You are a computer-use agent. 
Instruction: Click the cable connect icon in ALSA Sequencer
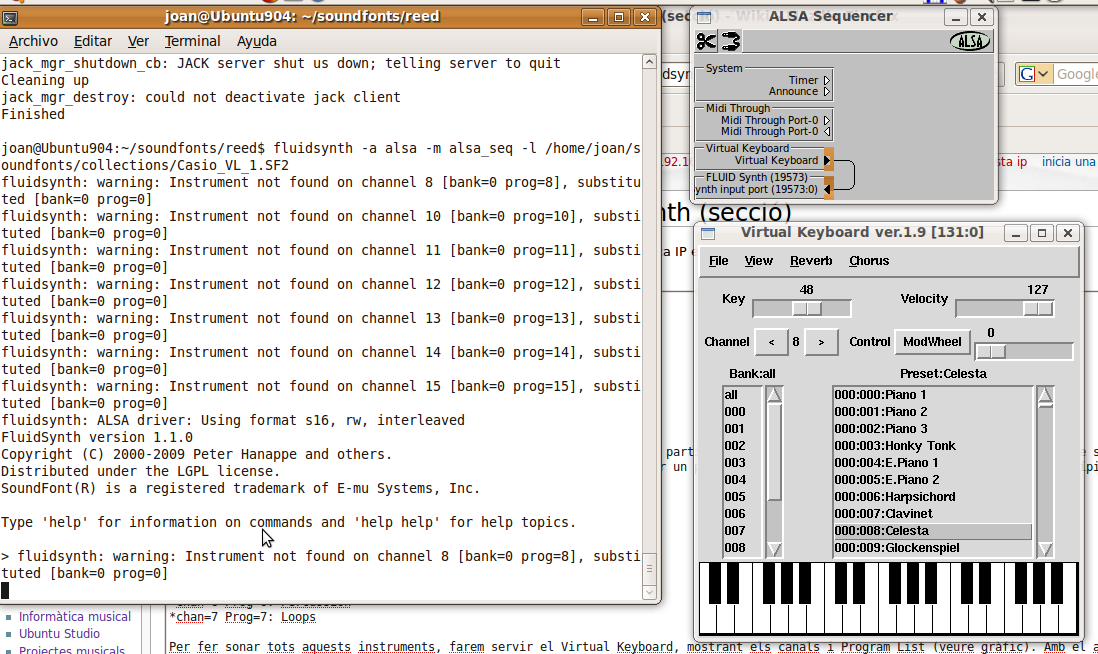coord(731,41)
